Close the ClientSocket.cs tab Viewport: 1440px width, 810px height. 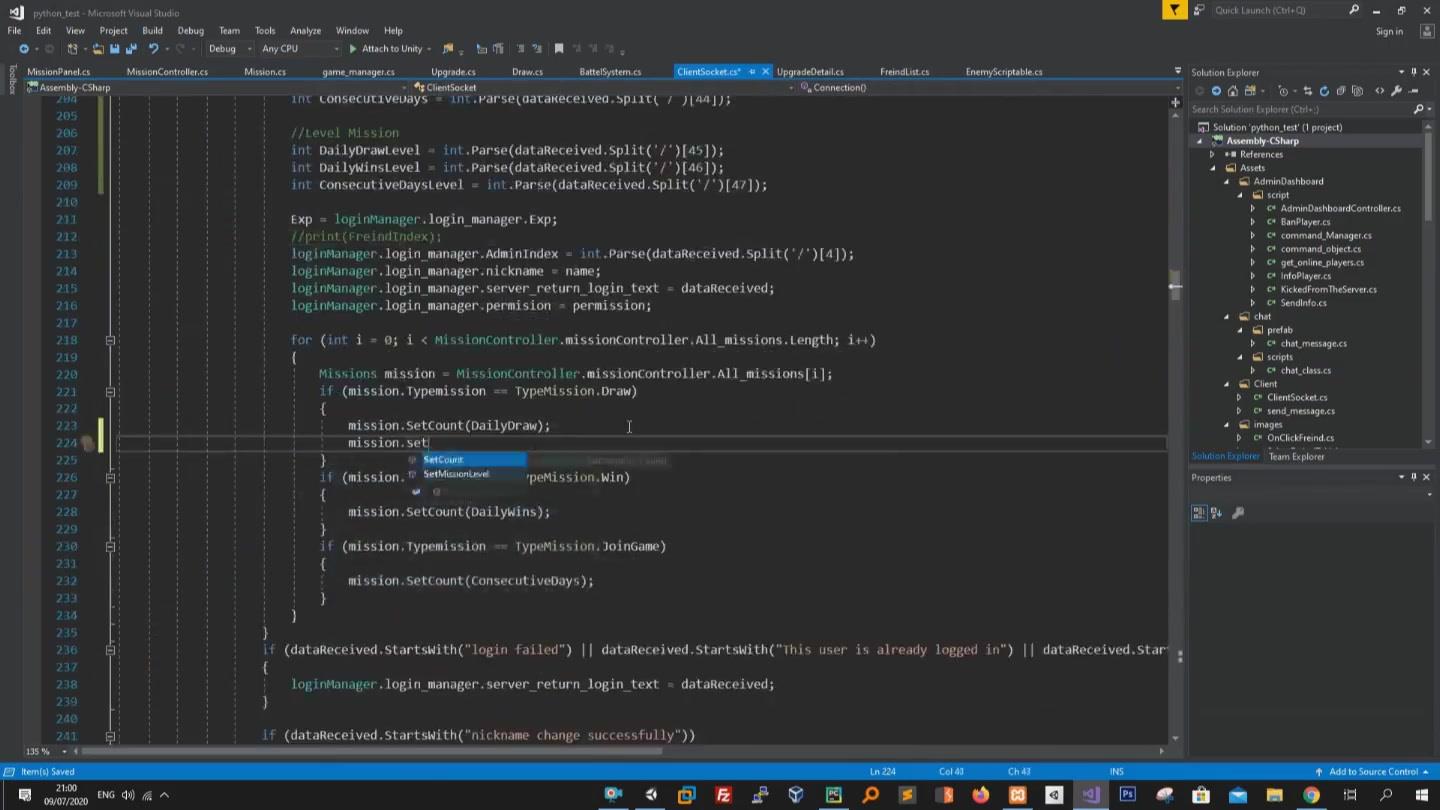(766, 72)
